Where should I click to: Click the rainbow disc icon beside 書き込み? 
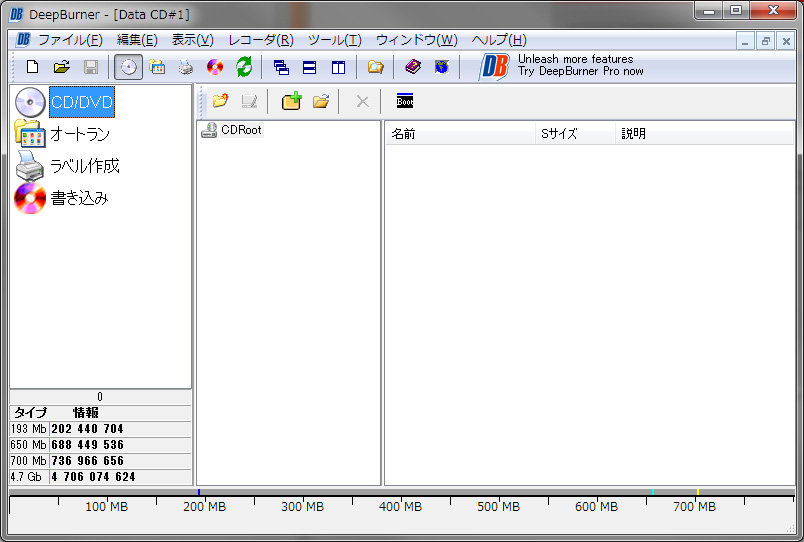pyautogui.click(x=30, y=198)
